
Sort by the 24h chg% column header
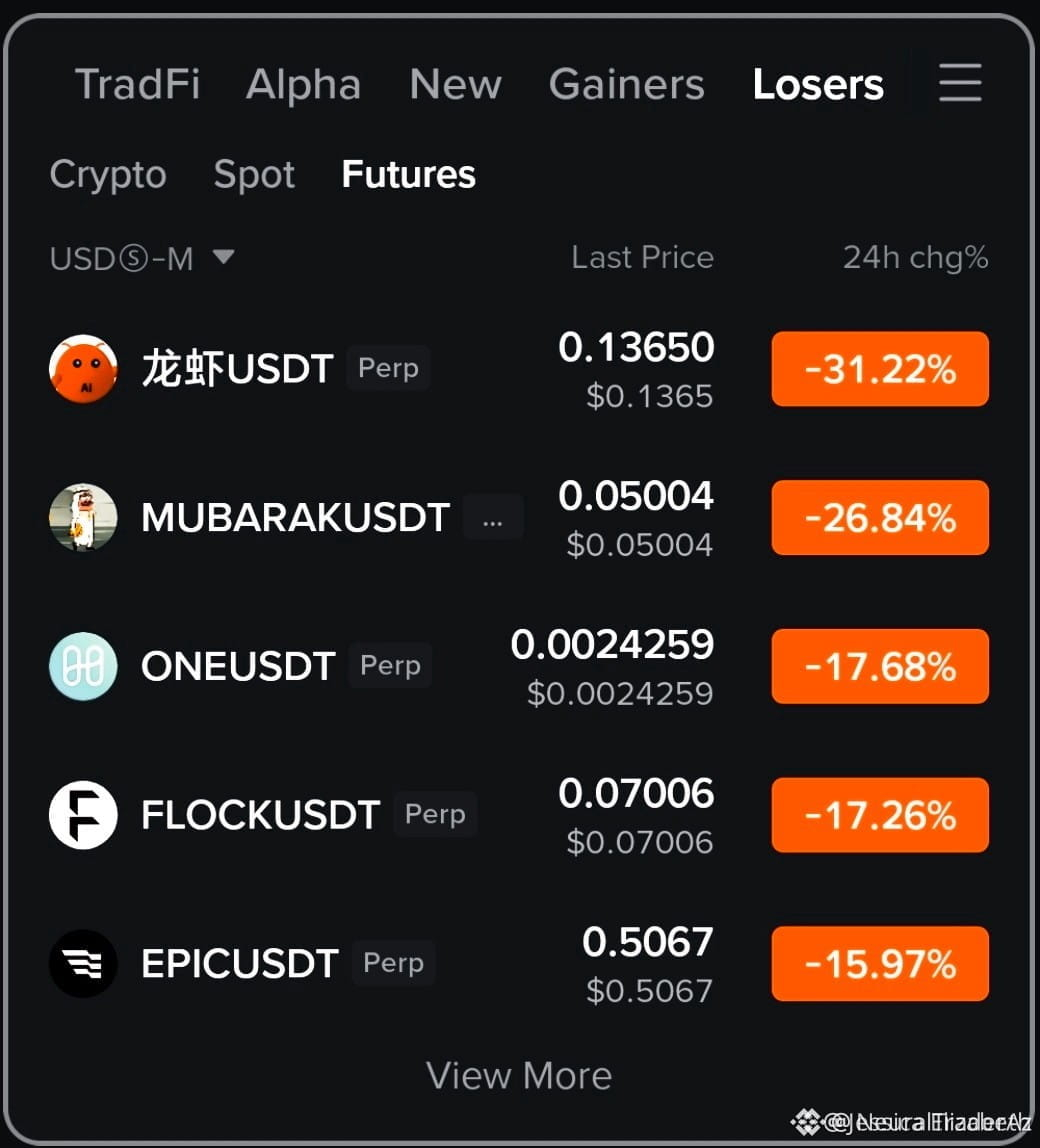tap(915, 258)
